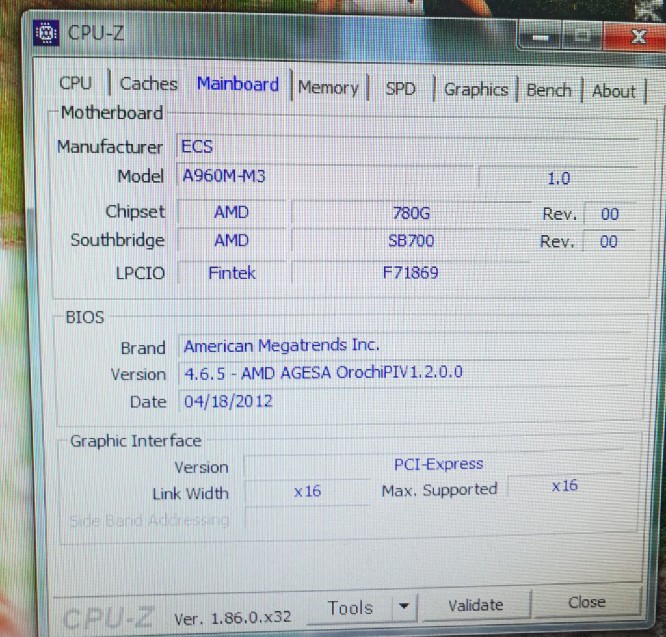The height and width of the screenshot is (637, 666).
Task: Click the Close button at bottom
Action: click(587, 602)
